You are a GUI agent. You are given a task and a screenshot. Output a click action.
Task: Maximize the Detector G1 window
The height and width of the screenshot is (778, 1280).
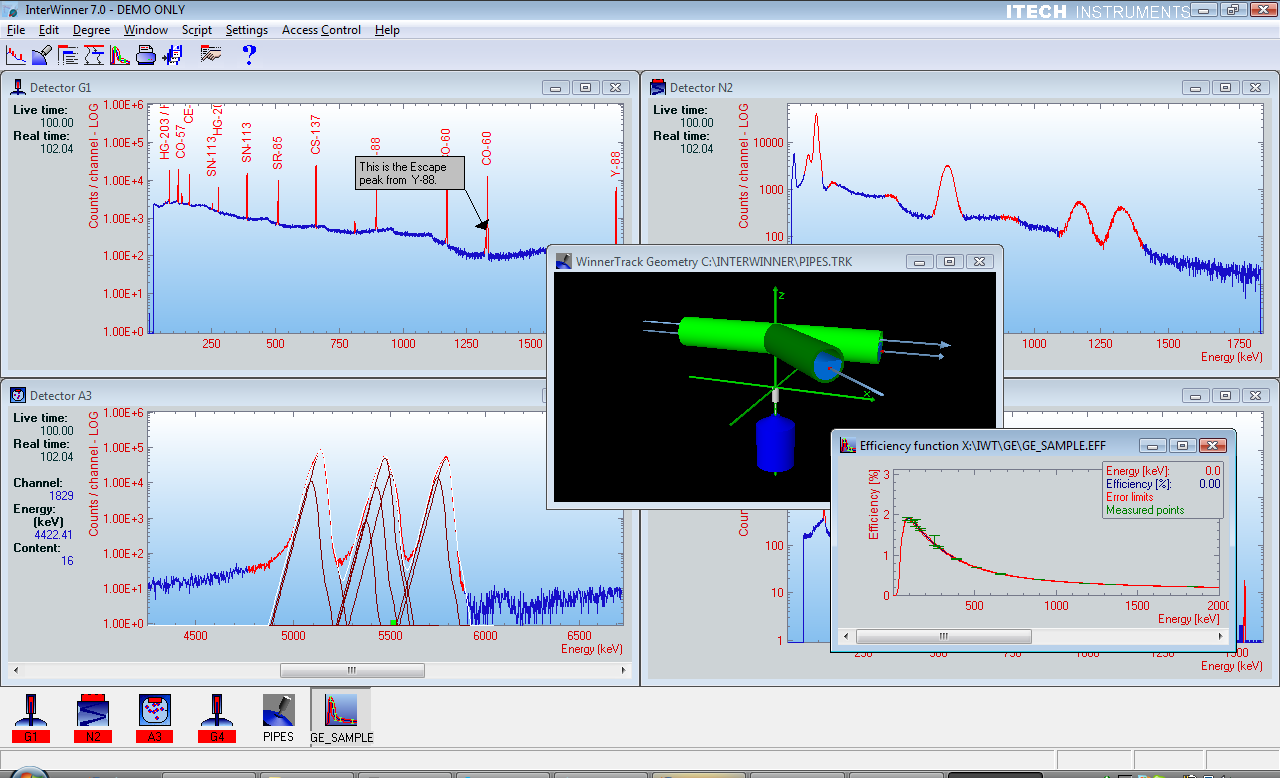coord(586,87)
